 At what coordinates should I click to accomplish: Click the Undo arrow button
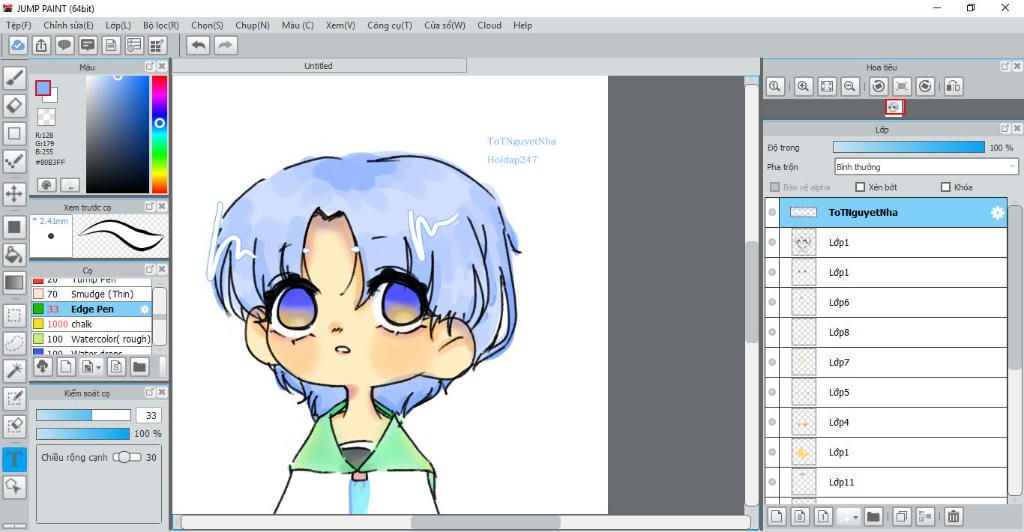click(x=199, y=45)
